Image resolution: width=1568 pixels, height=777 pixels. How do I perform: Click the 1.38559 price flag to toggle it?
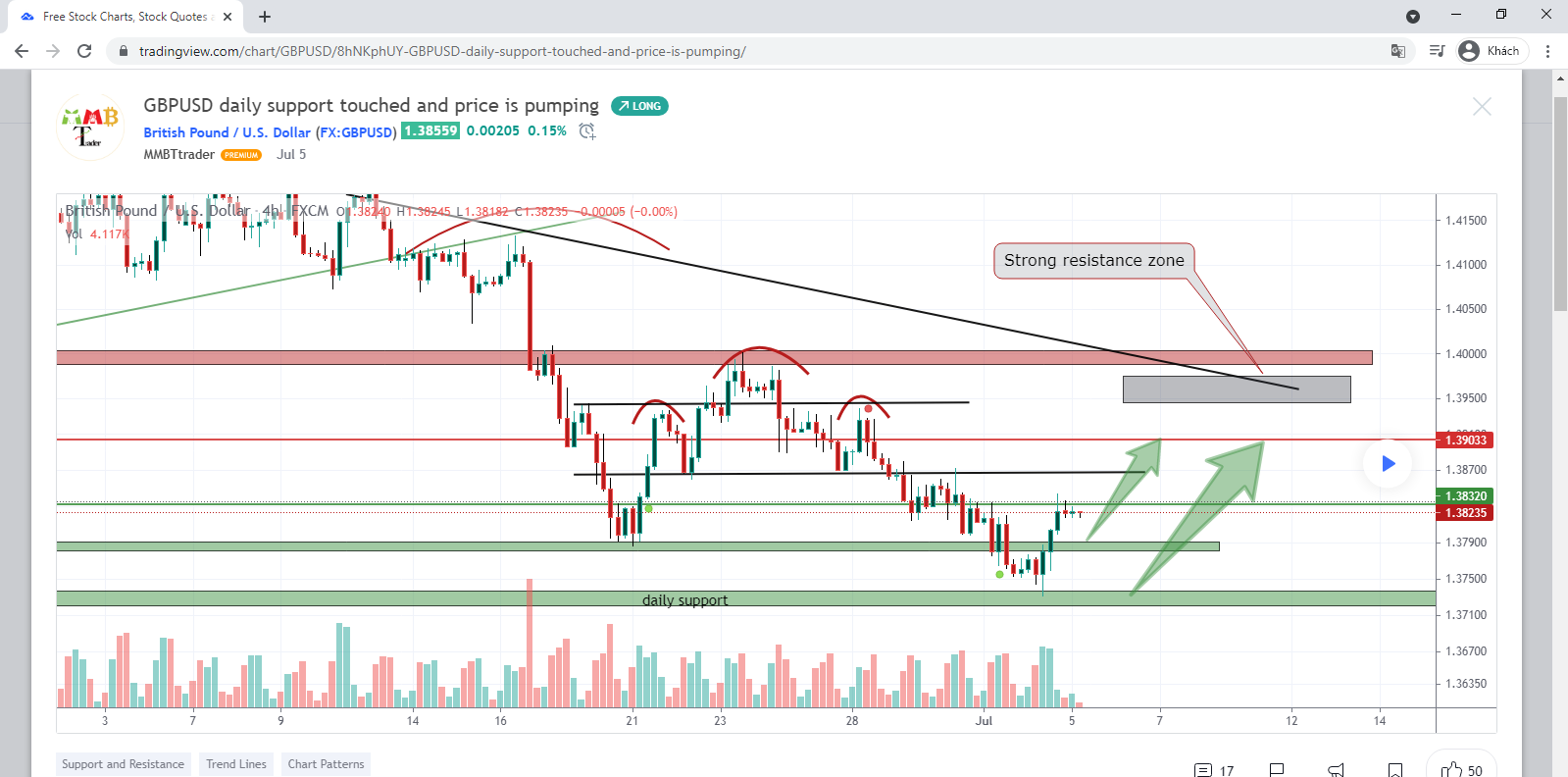click(x=430, y=130)
